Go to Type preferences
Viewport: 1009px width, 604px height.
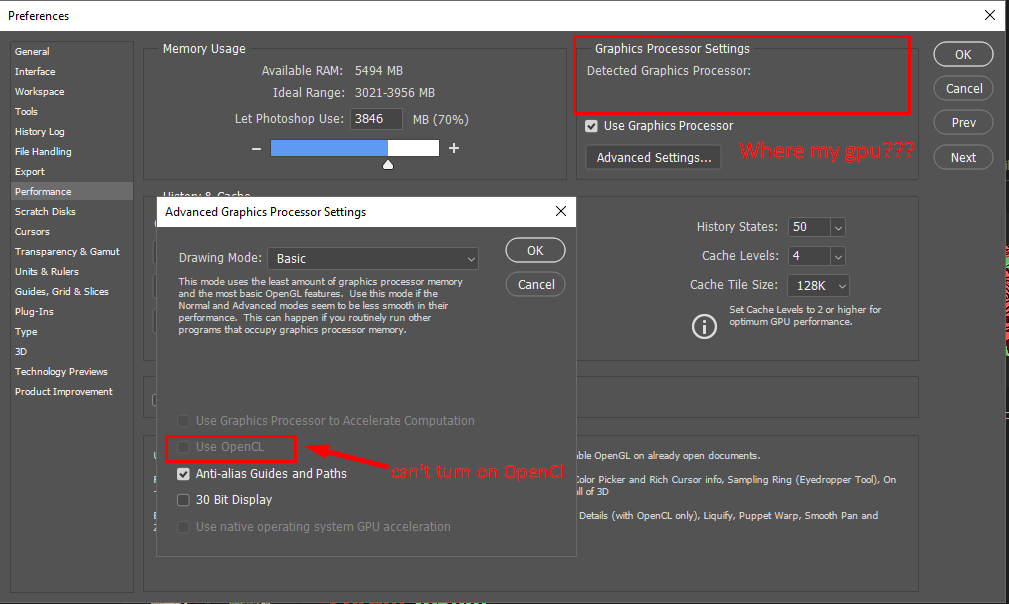[26, 331]
